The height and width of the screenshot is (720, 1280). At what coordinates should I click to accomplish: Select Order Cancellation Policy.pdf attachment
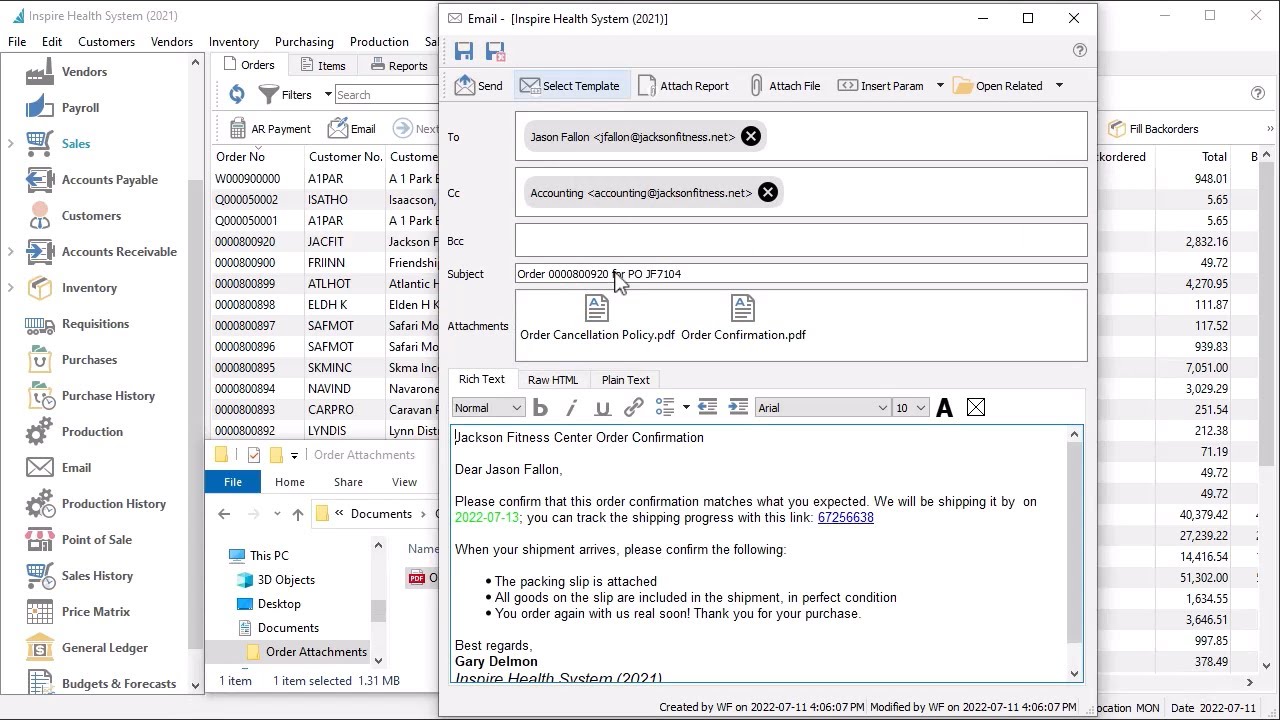tap(597, 319)
